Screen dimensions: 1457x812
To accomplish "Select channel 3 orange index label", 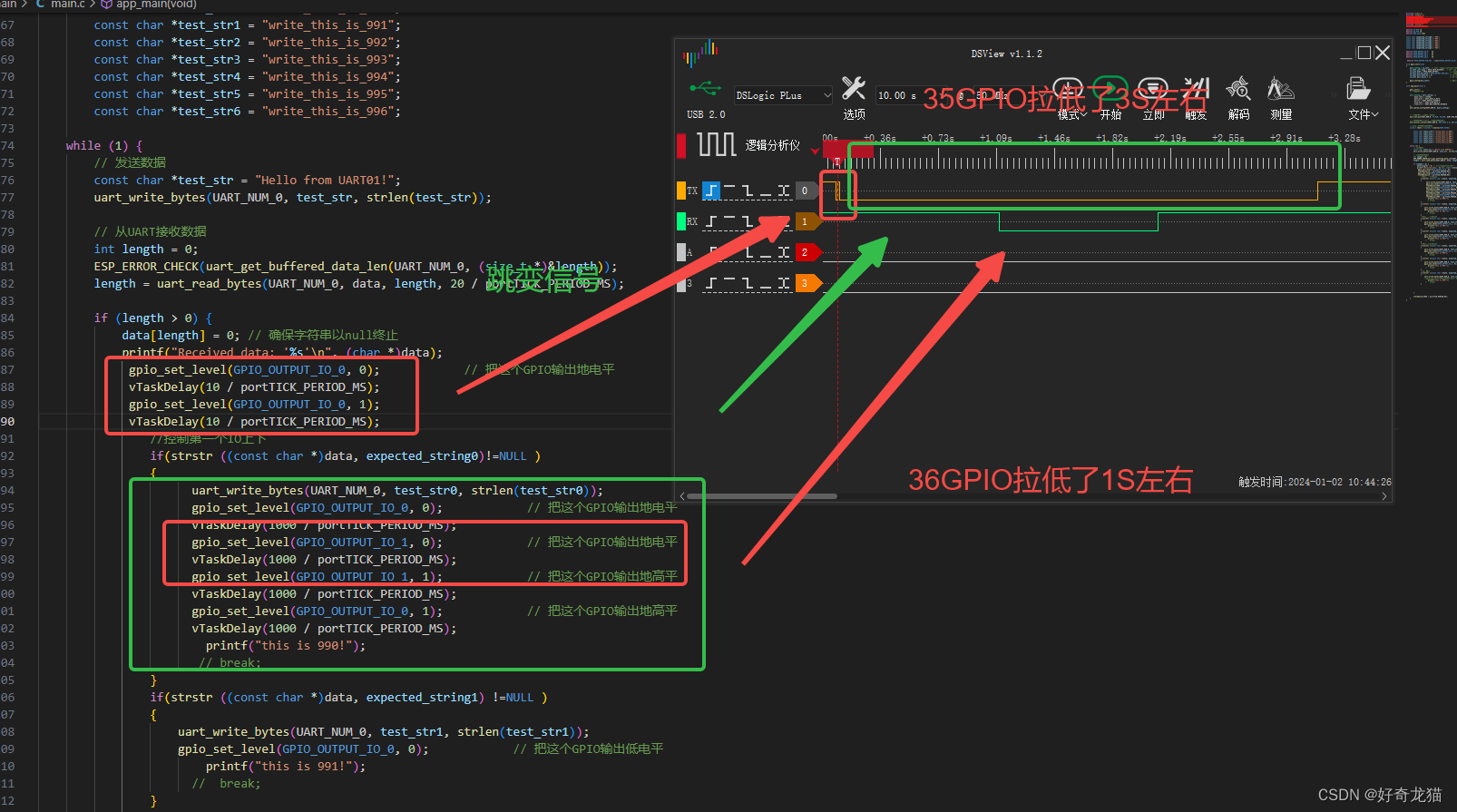I will [806, 283].
